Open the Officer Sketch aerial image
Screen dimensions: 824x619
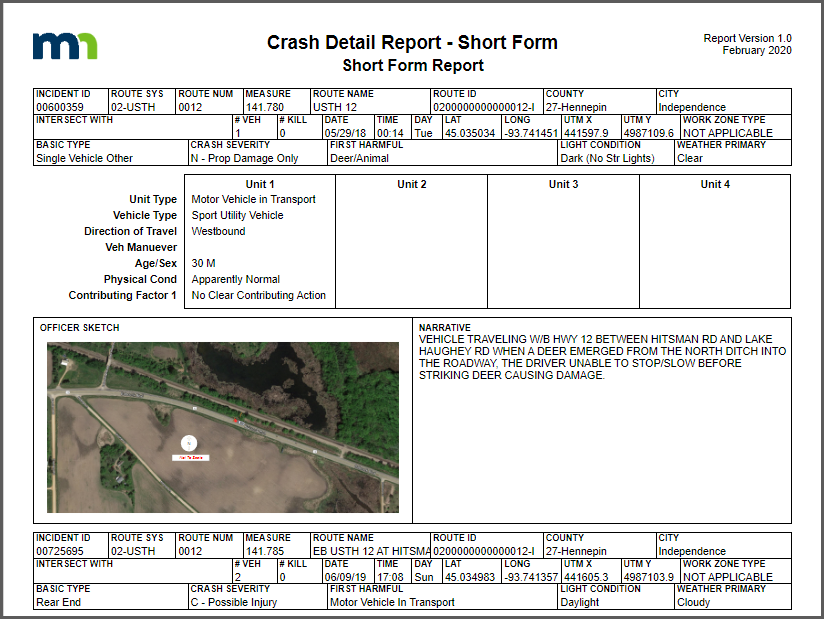[x=222, y=427]
